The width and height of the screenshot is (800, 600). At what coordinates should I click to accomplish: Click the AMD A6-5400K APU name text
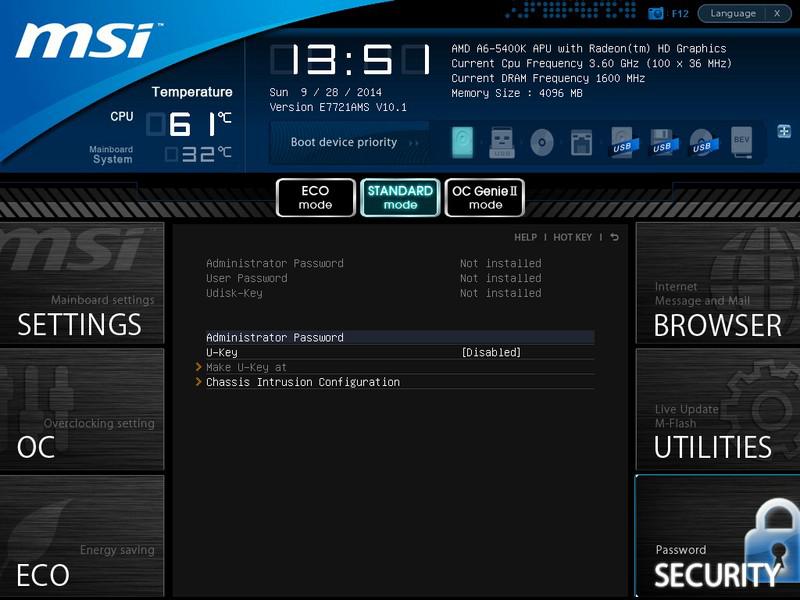pyautogui.click(x=589, y=48)
